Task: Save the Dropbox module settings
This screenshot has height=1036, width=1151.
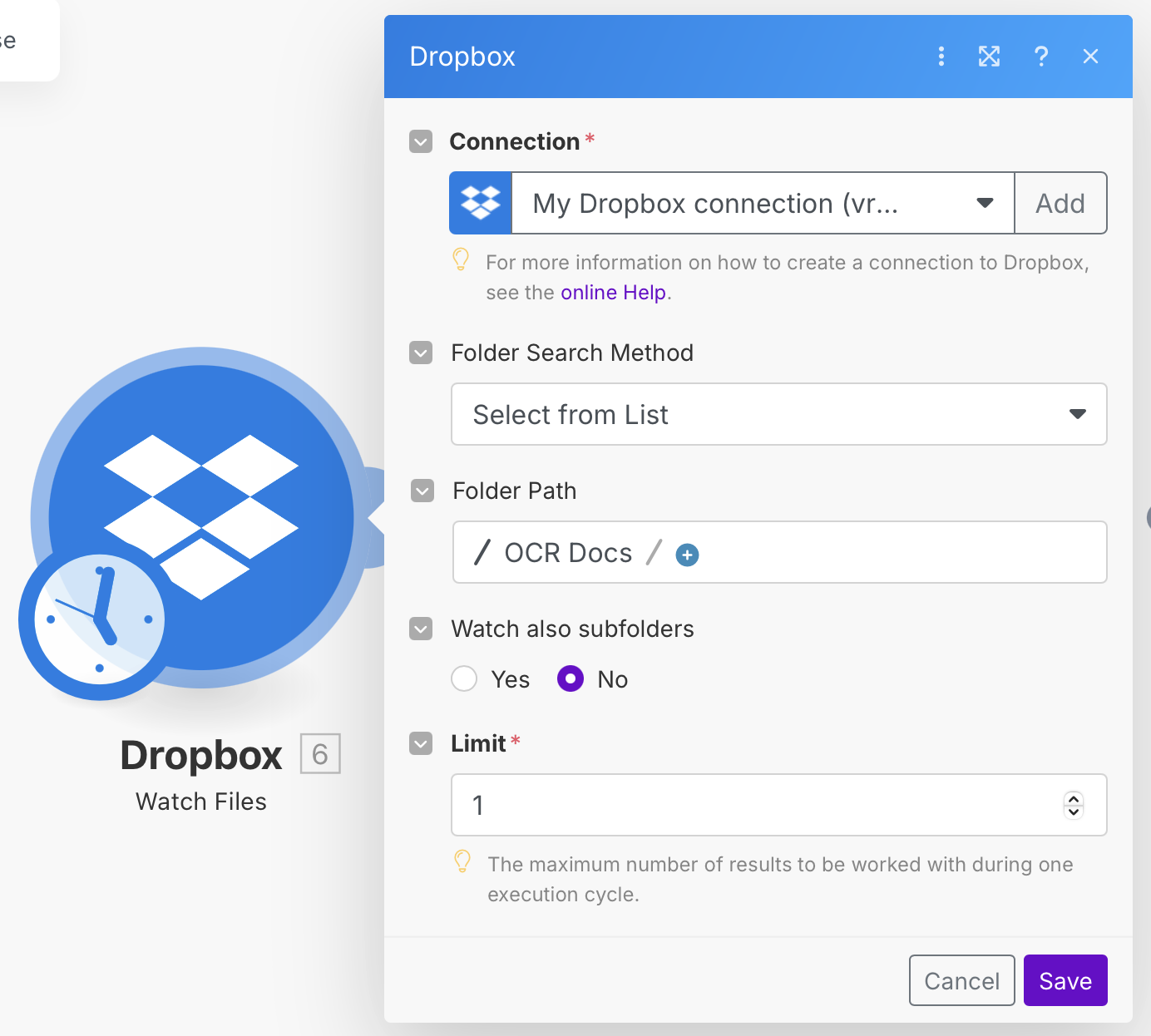Action: [x=1065, y=980]
